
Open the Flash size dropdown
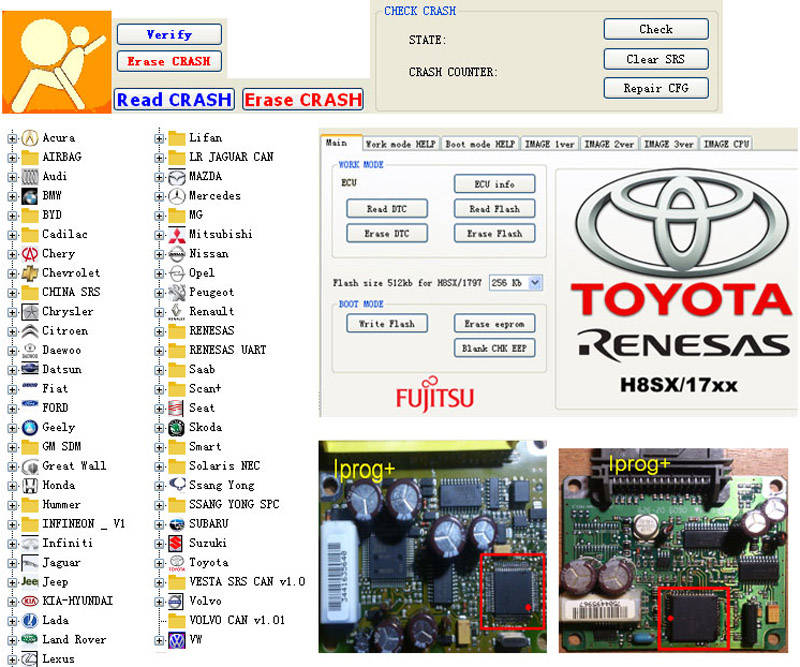(x=535, y=283)
